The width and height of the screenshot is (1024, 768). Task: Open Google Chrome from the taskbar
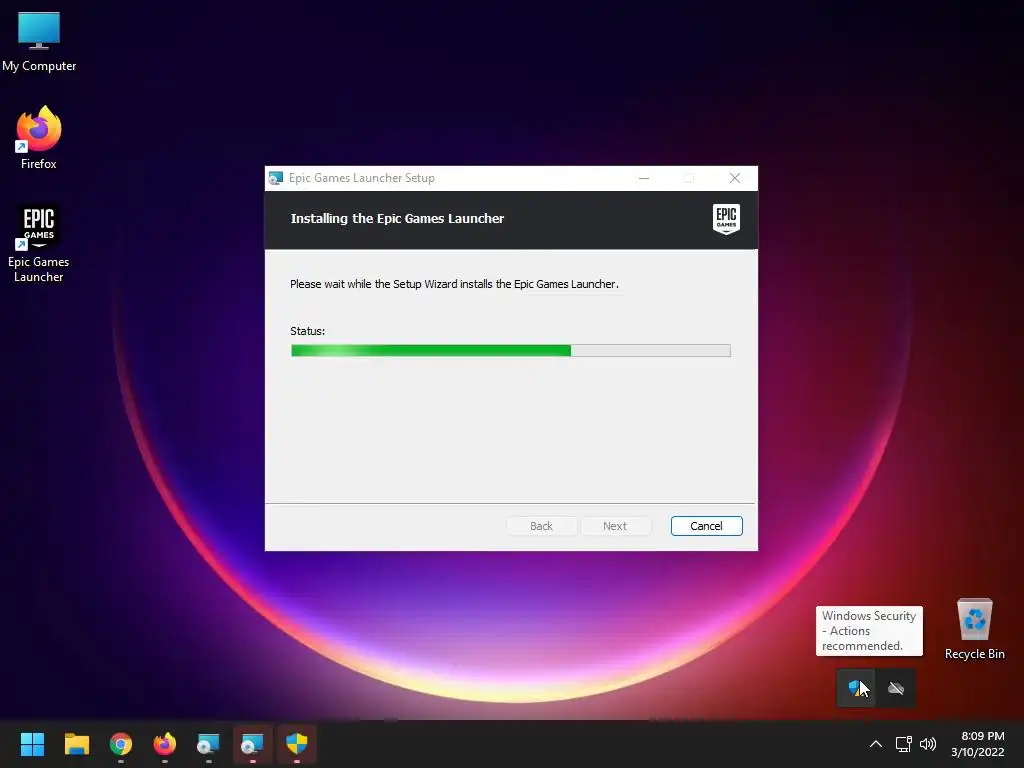coord(121,744)
